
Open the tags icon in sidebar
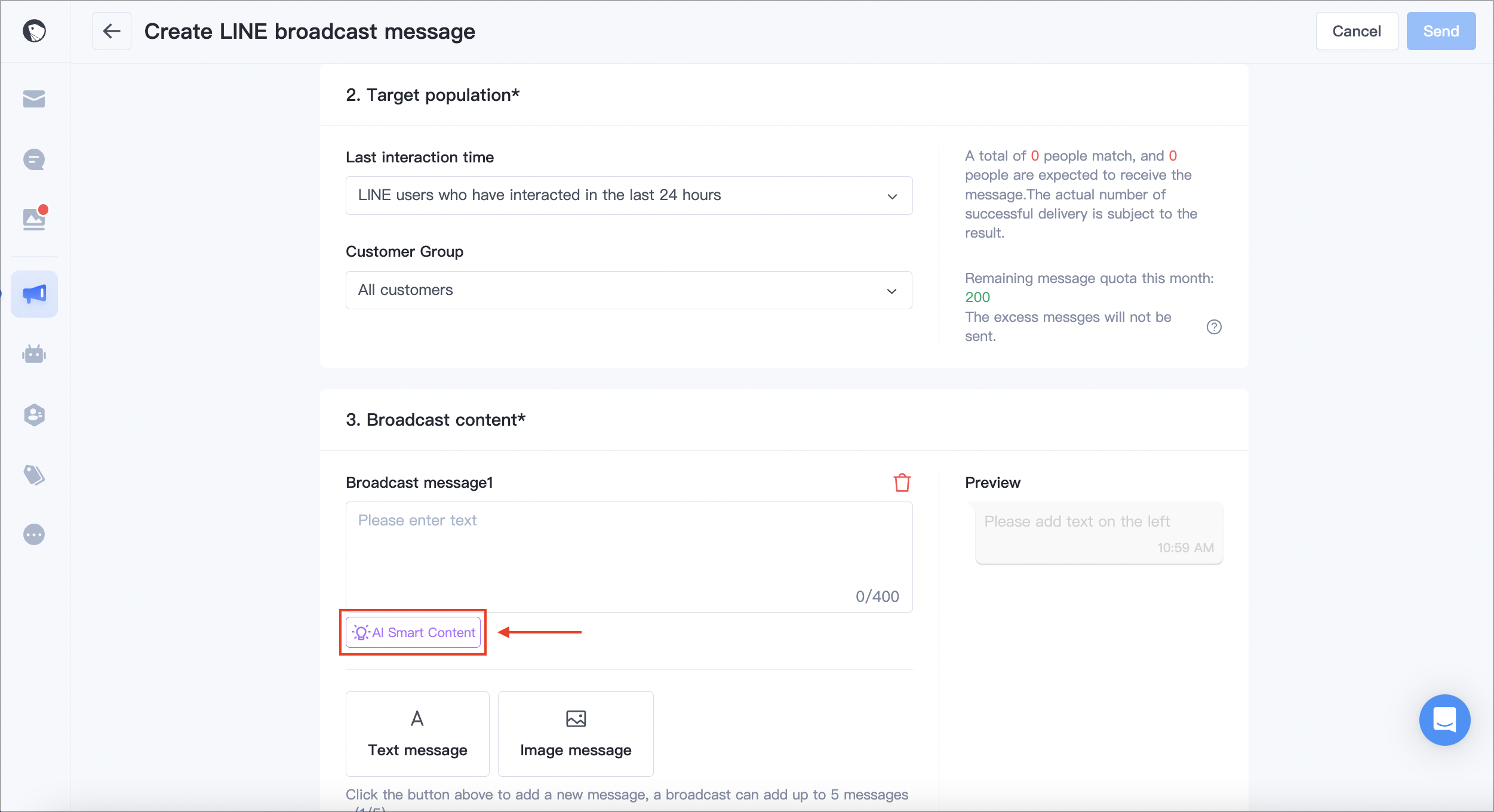(34, 475)
